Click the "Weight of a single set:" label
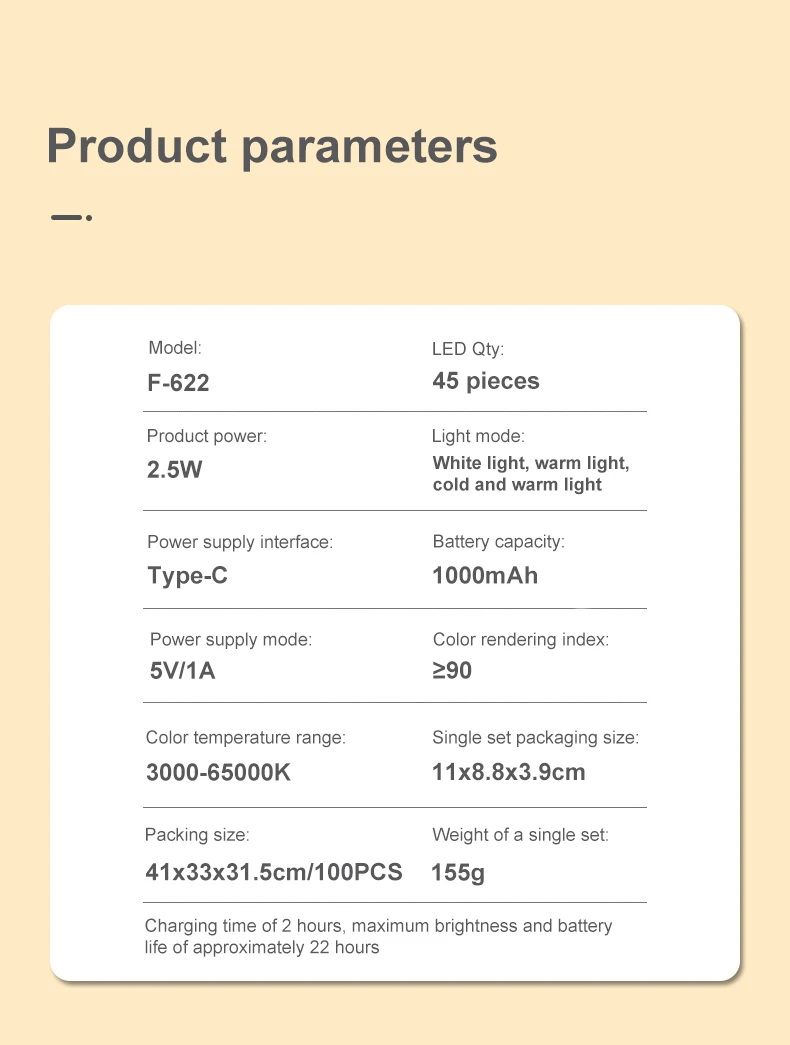 click(520, 835)
